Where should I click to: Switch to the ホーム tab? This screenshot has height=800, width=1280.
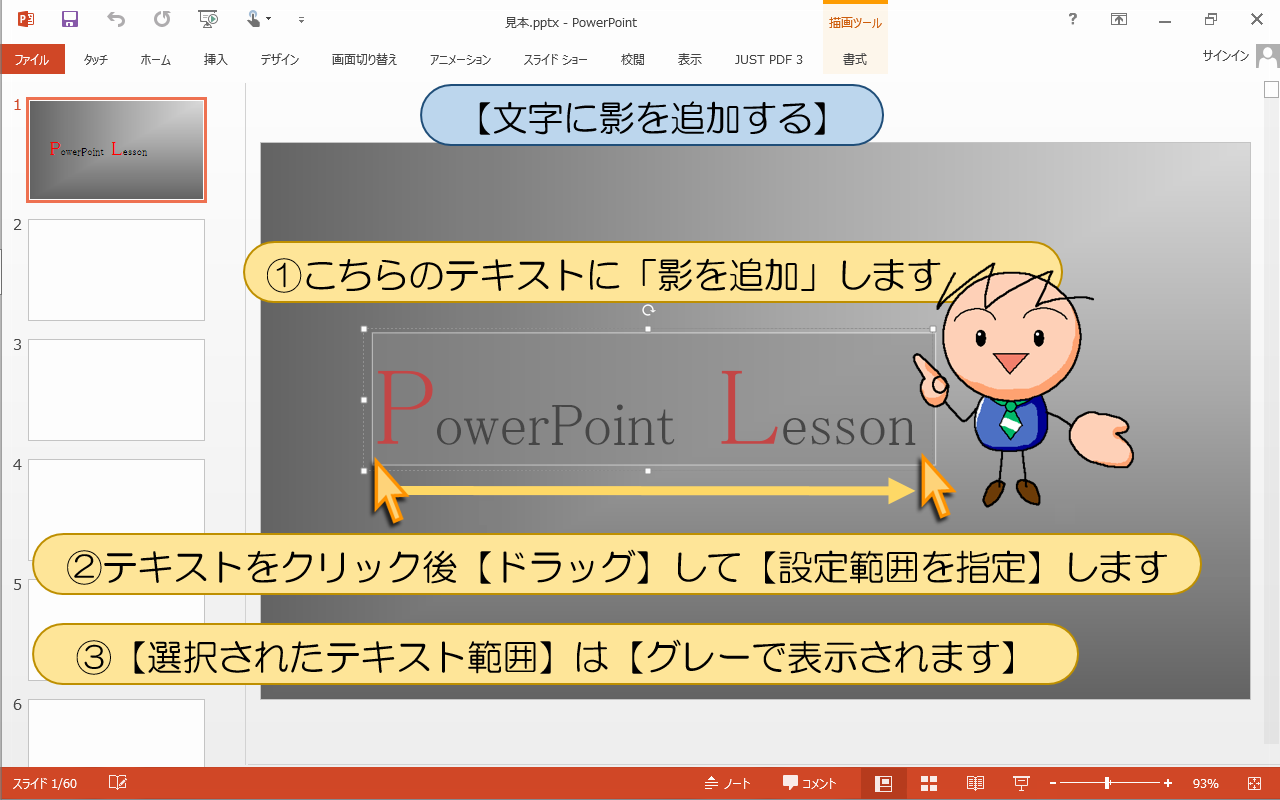point(156,60)
